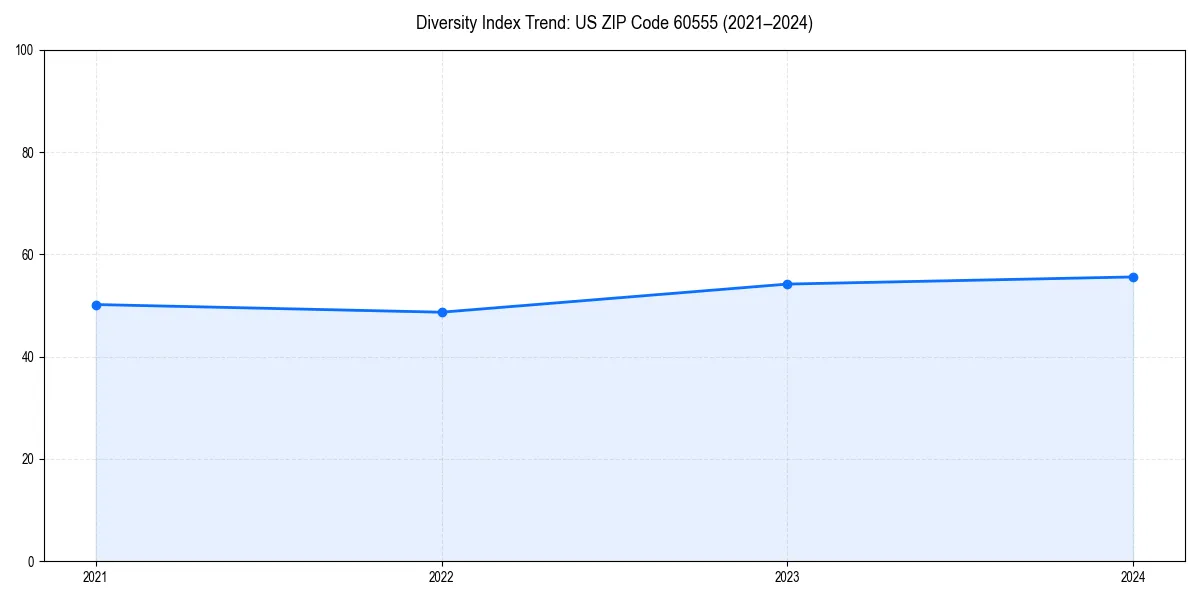Screen dimensions: 1200x600
Task: Click the empty plot area above the line
Action: (600, 150)
